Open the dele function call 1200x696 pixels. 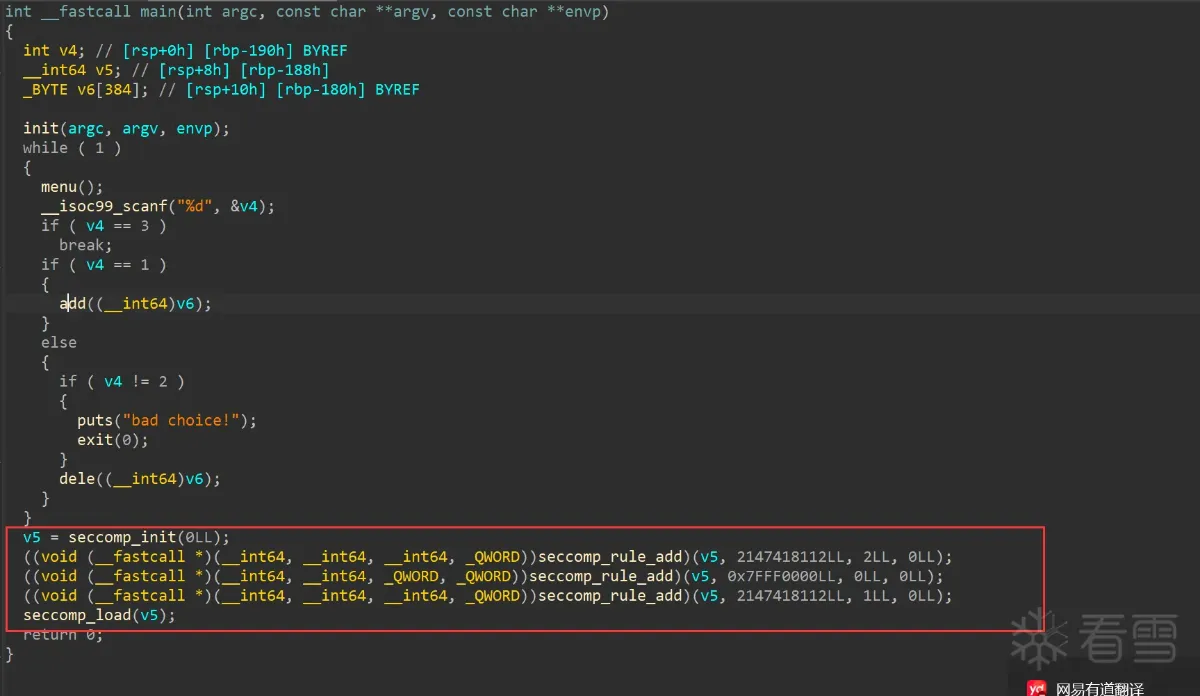click(x=77, y=478)
